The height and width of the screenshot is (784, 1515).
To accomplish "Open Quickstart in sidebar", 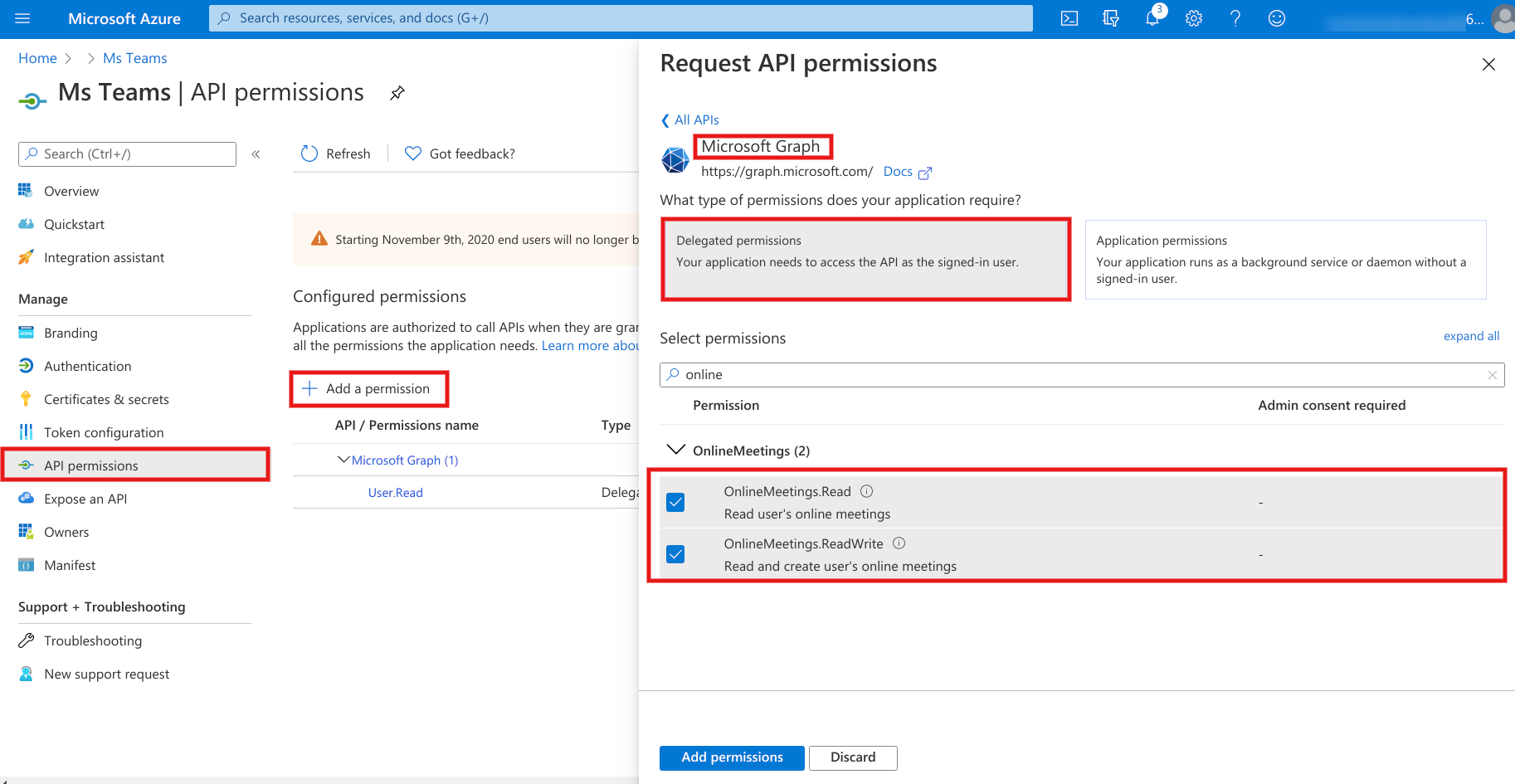I will coord(74,224).
